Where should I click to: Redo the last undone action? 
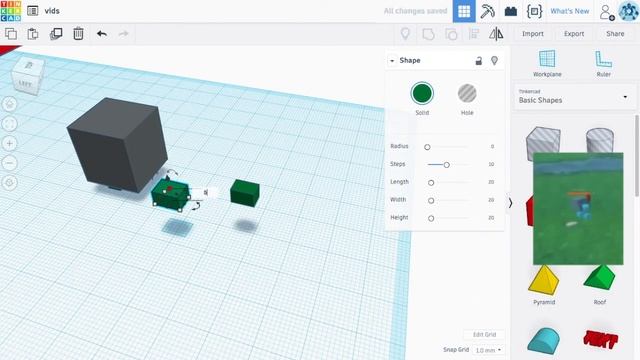point(123,33)
